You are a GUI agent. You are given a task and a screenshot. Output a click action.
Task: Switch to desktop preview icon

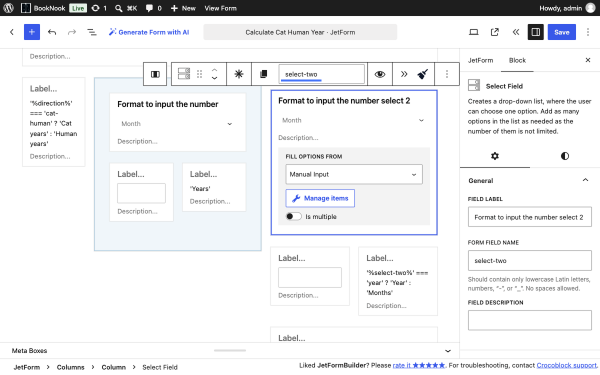474,32
